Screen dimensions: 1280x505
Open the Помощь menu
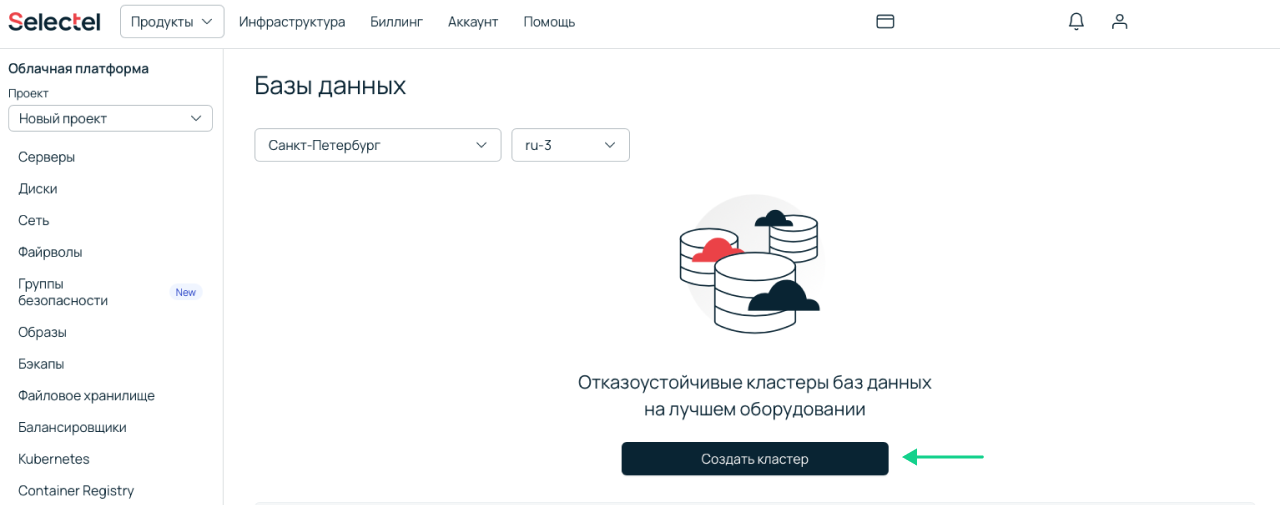pyautogui.click(x=549, y=22)
